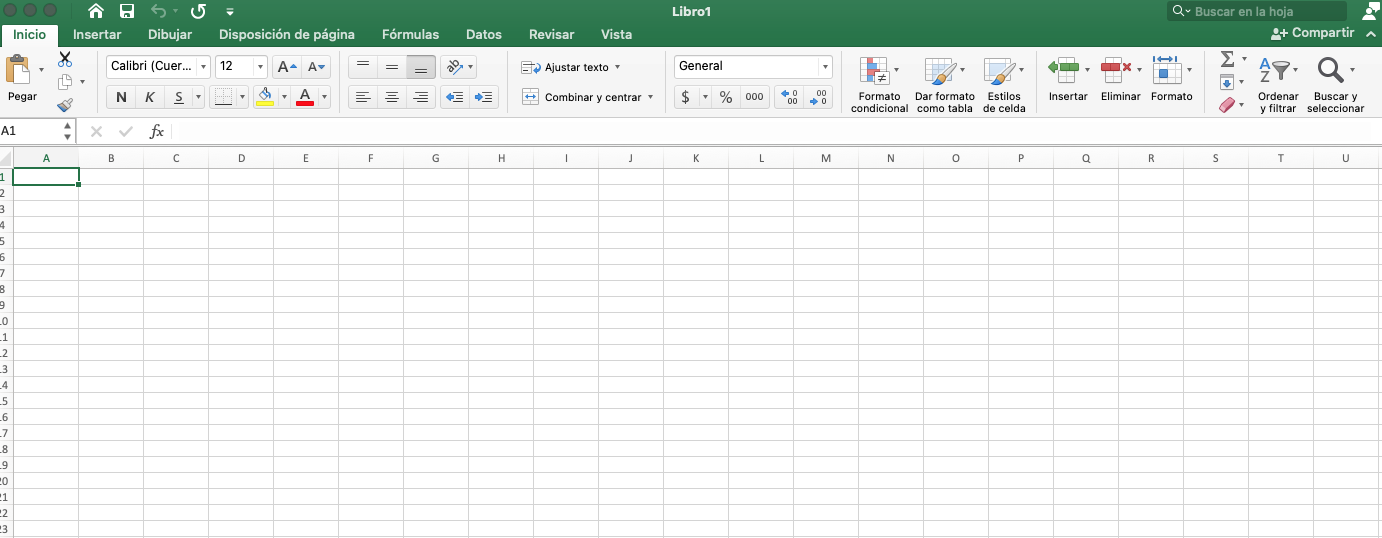Switch to the Fórmulas tab
1382x538 pixels.
tap(410, 34)
